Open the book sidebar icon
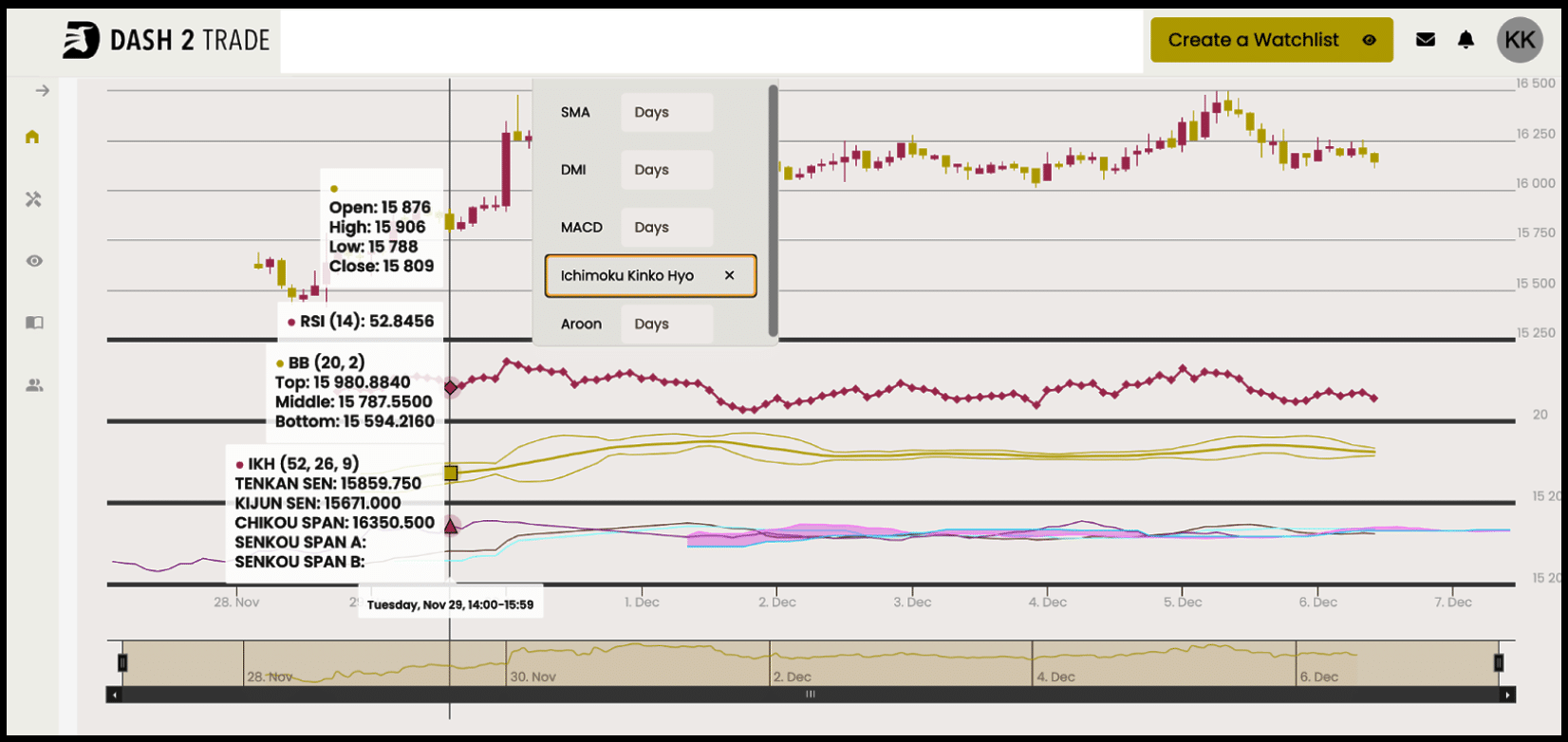1568x742 pixels. [x=34, y=323]
